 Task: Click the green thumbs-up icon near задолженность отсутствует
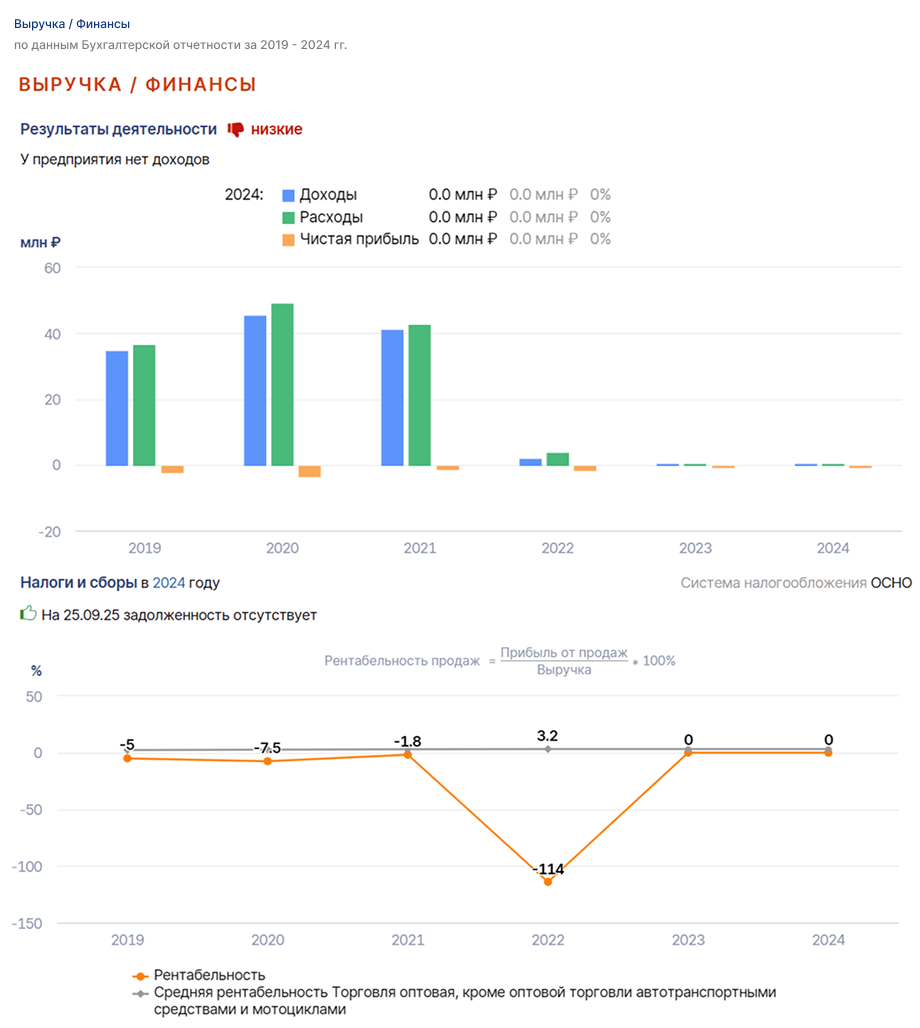click(x=28, y=614)
